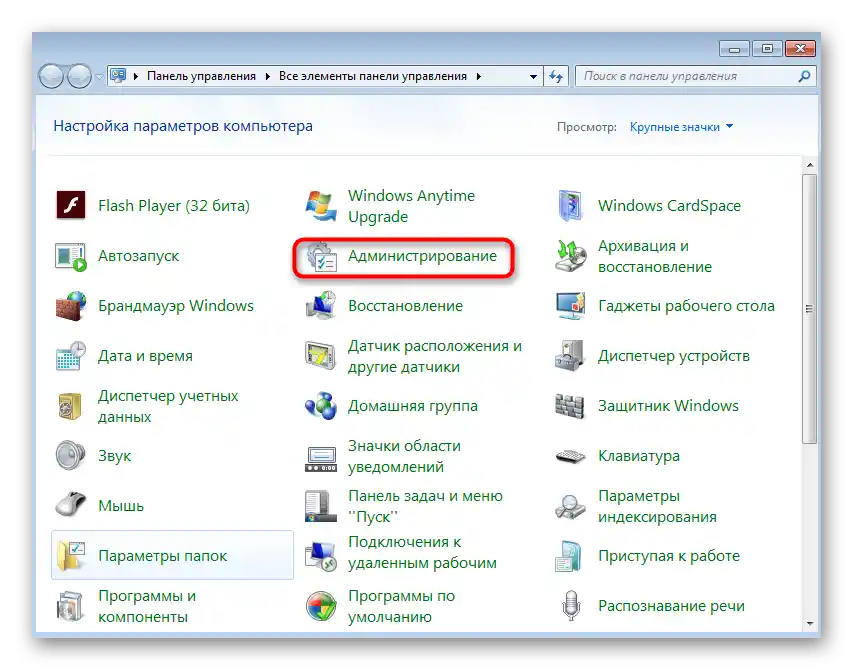Viewport: 853px width, 670px height.
Task: Open the Значки области уведомлений icon
Action: tap(321, 459)
